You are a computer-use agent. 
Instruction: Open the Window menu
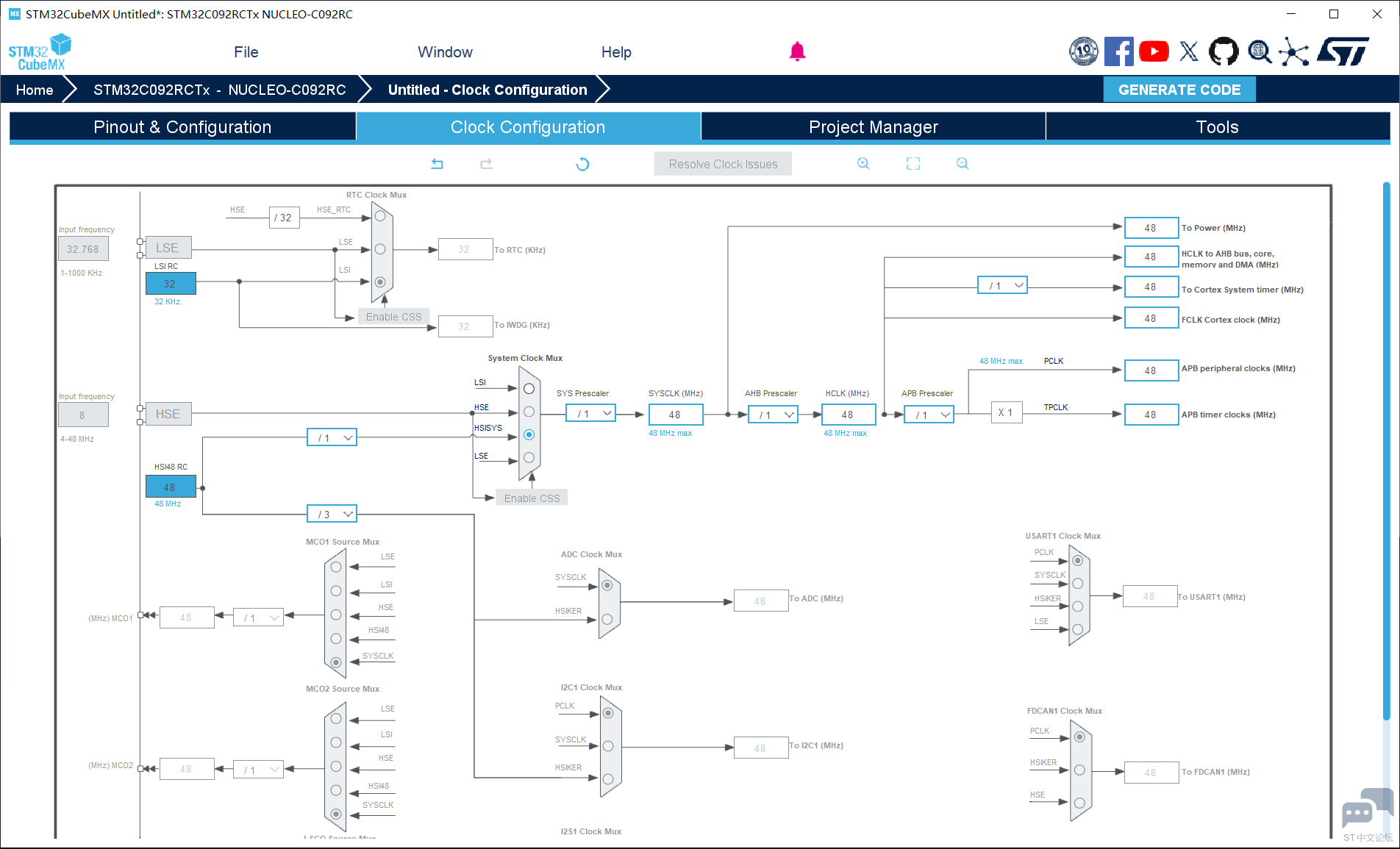(x=446, y=52)
